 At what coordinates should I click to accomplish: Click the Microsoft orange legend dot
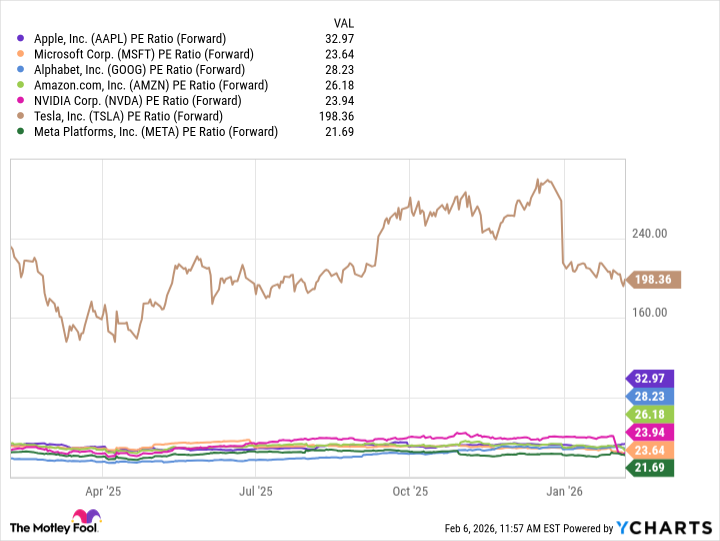point(22,54)
